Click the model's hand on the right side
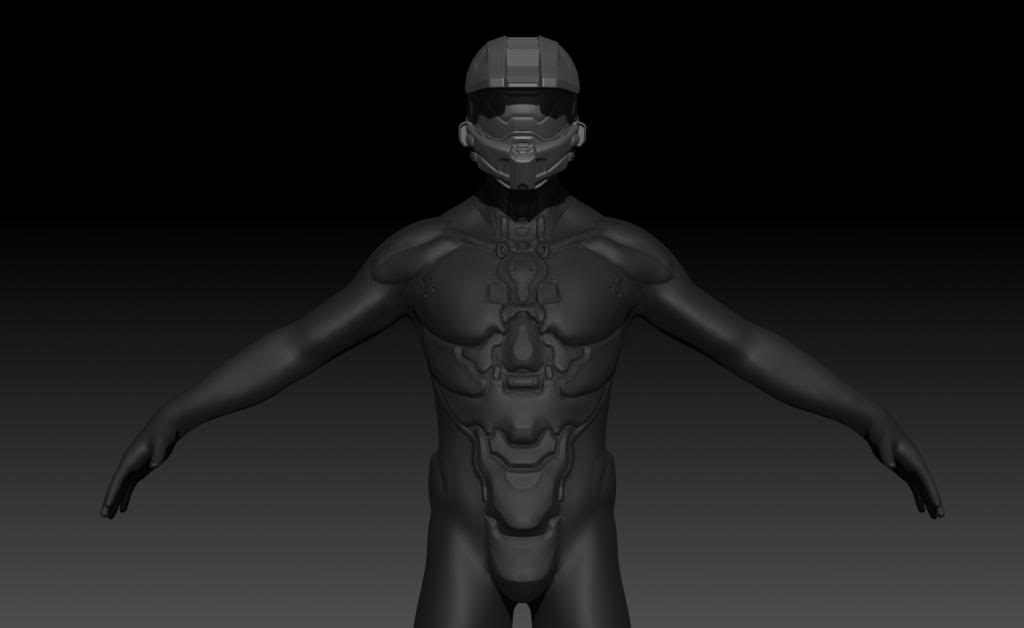Screen dimensions: 1024x628 [x=905, y=465]
